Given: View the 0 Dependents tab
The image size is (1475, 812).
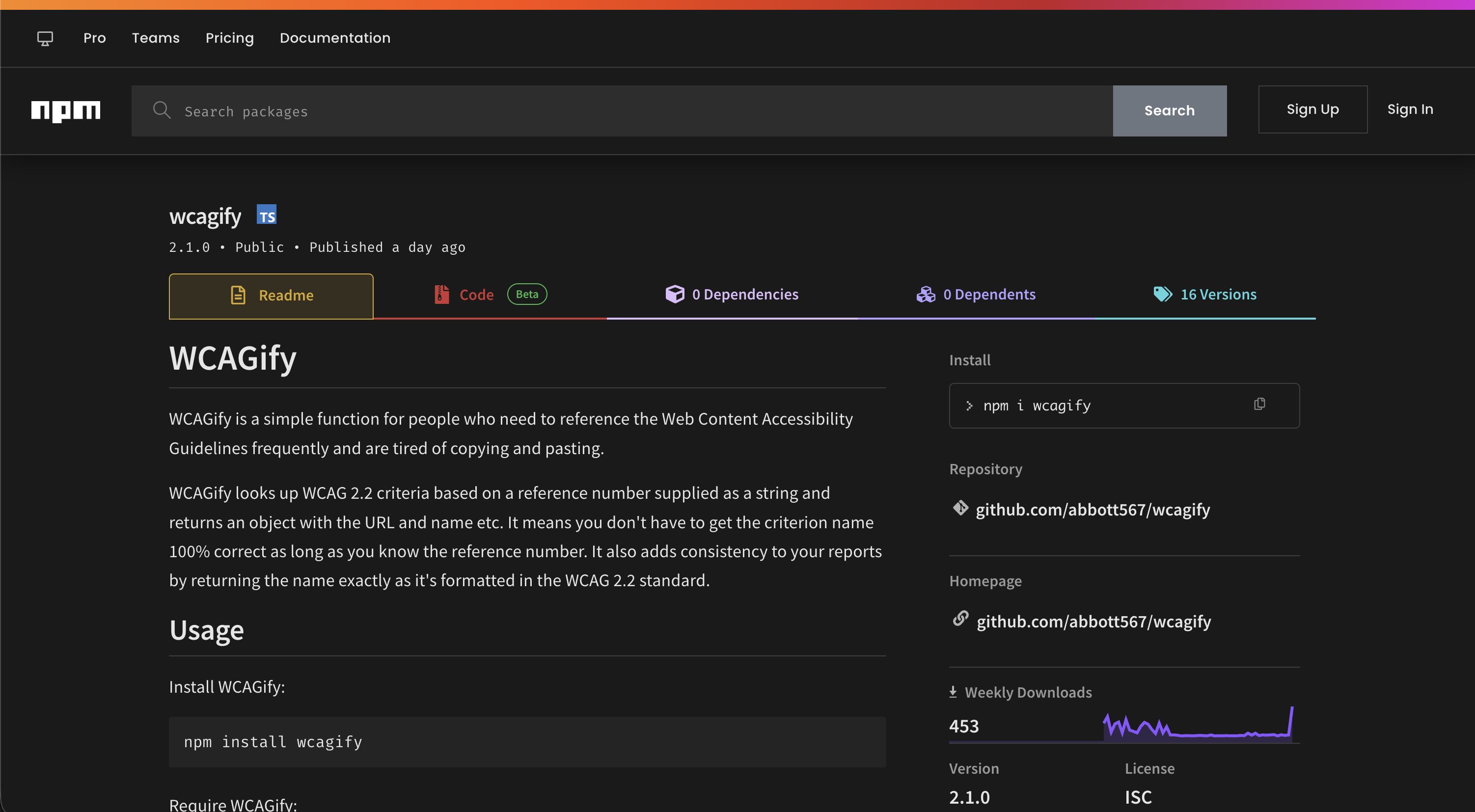Looking at the screenshot, I should (976, 295).
